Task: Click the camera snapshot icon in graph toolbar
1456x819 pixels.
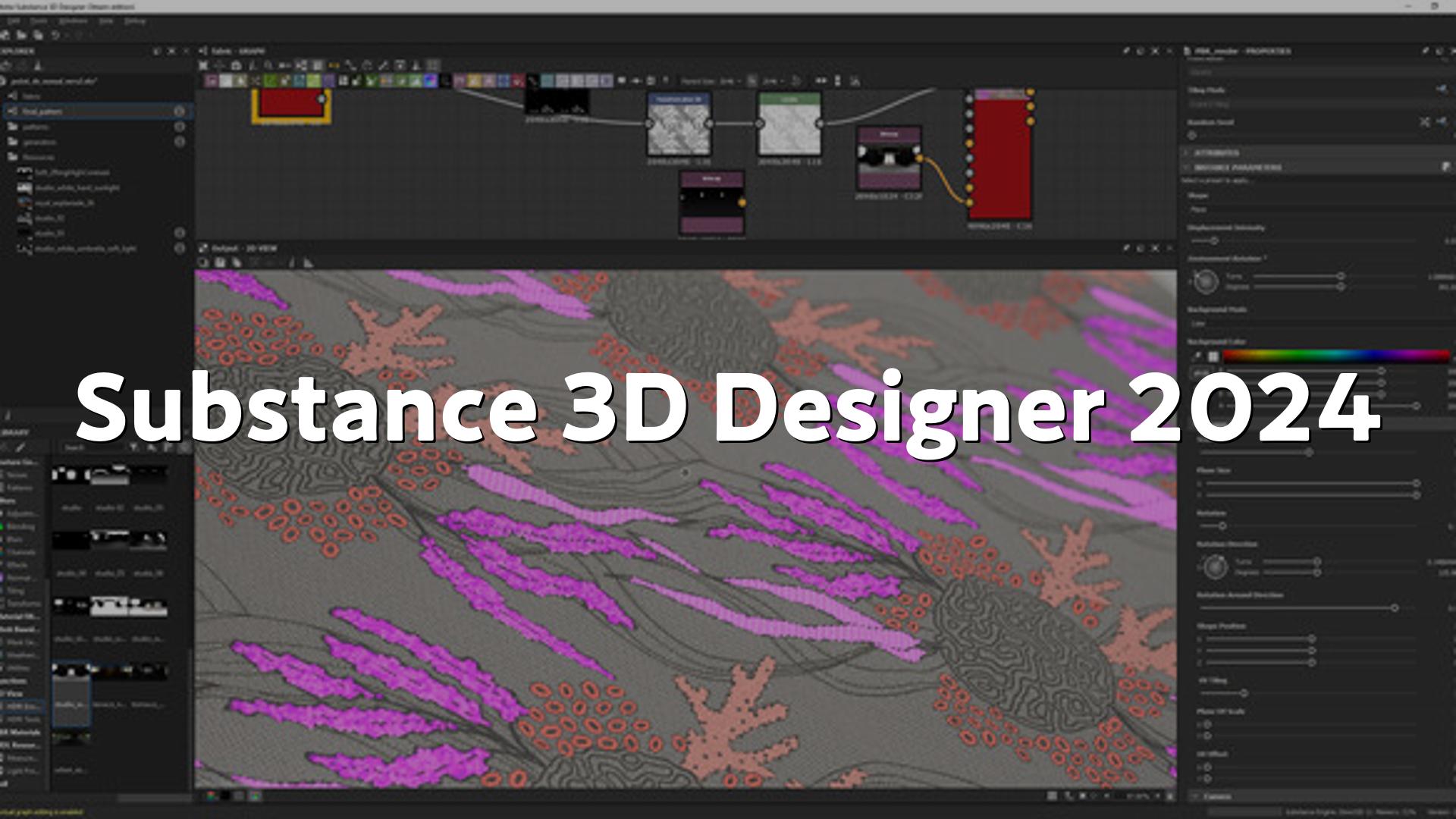Action: [236, 65]
